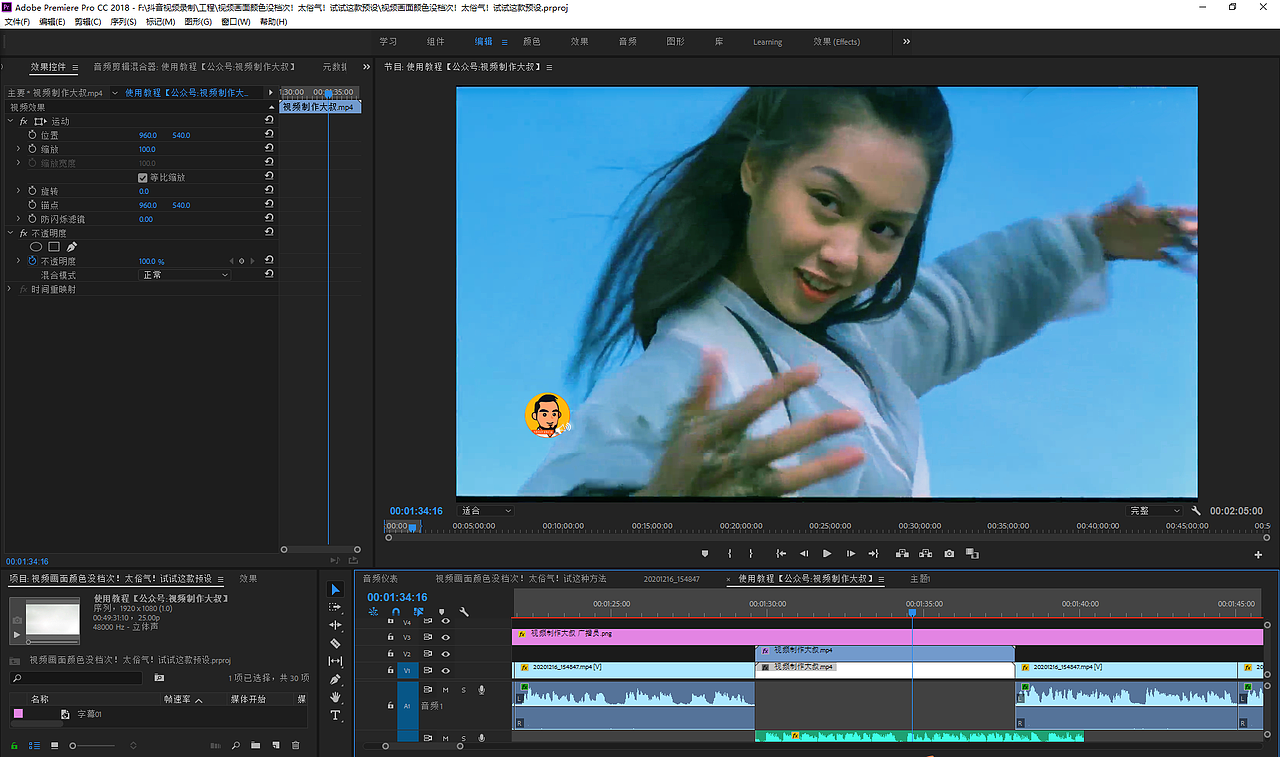Open the 文件(F) menu
The image size is (1280, 757).
tap(17, 21)
